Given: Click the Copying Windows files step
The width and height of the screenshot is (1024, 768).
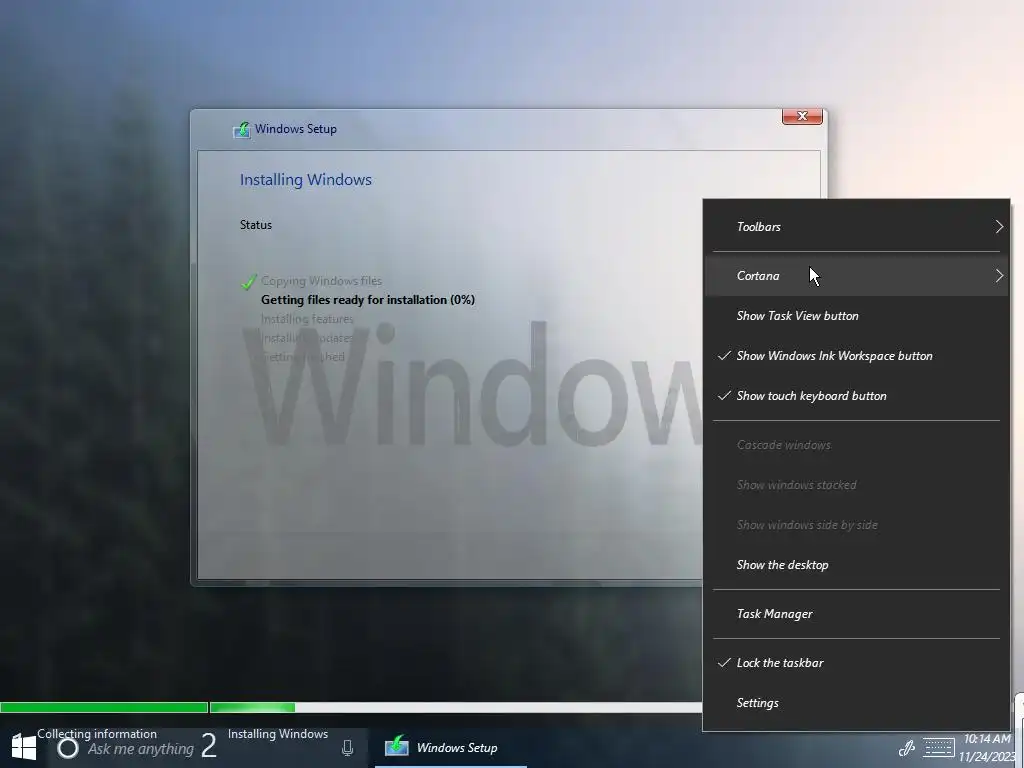Looking at the screenshot, I should pos(321,281).
